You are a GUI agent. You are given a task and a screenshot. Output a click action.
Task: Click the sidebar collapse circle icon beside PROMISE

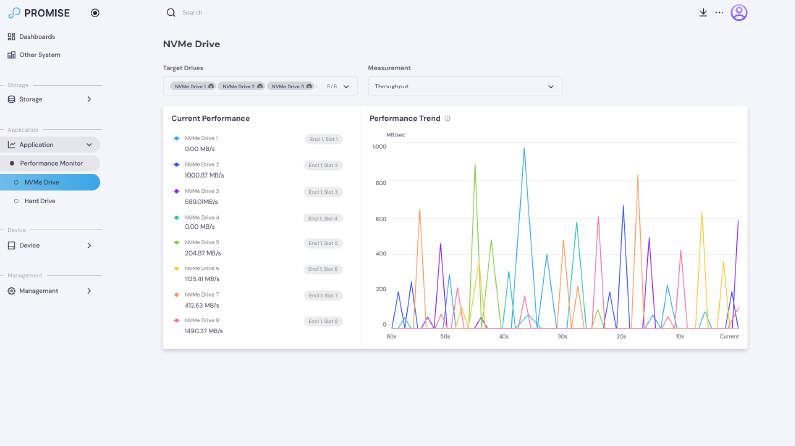95,13
